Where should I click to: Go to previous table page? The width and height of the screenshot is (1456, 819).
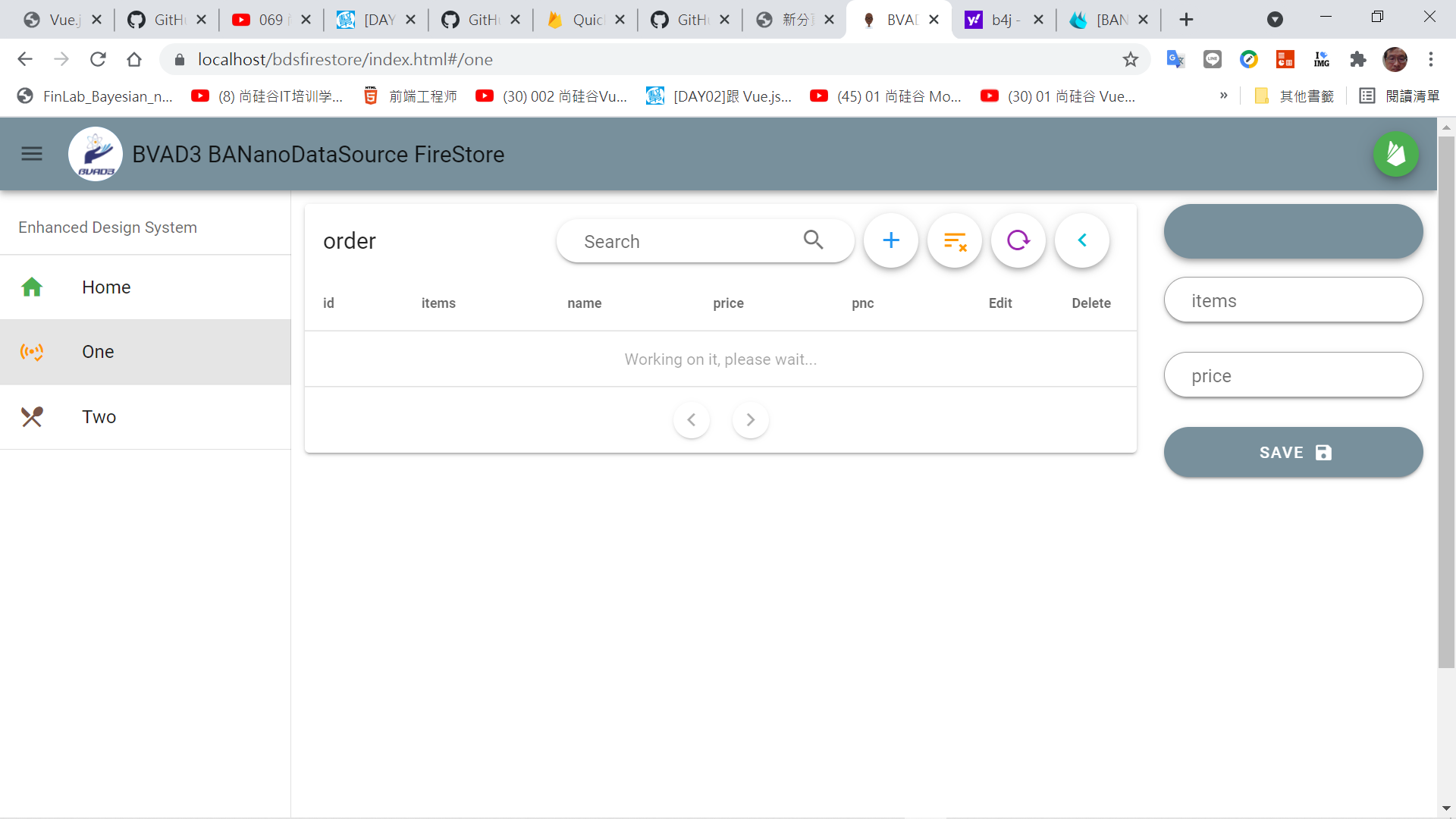[x=691, y=419]
